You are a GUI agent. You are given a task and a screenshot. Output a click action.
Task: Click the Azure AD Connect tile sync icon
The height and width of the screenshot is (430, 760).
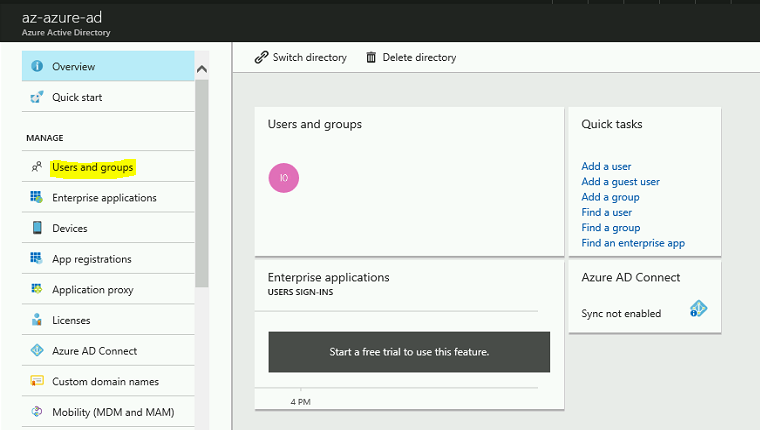698,309
